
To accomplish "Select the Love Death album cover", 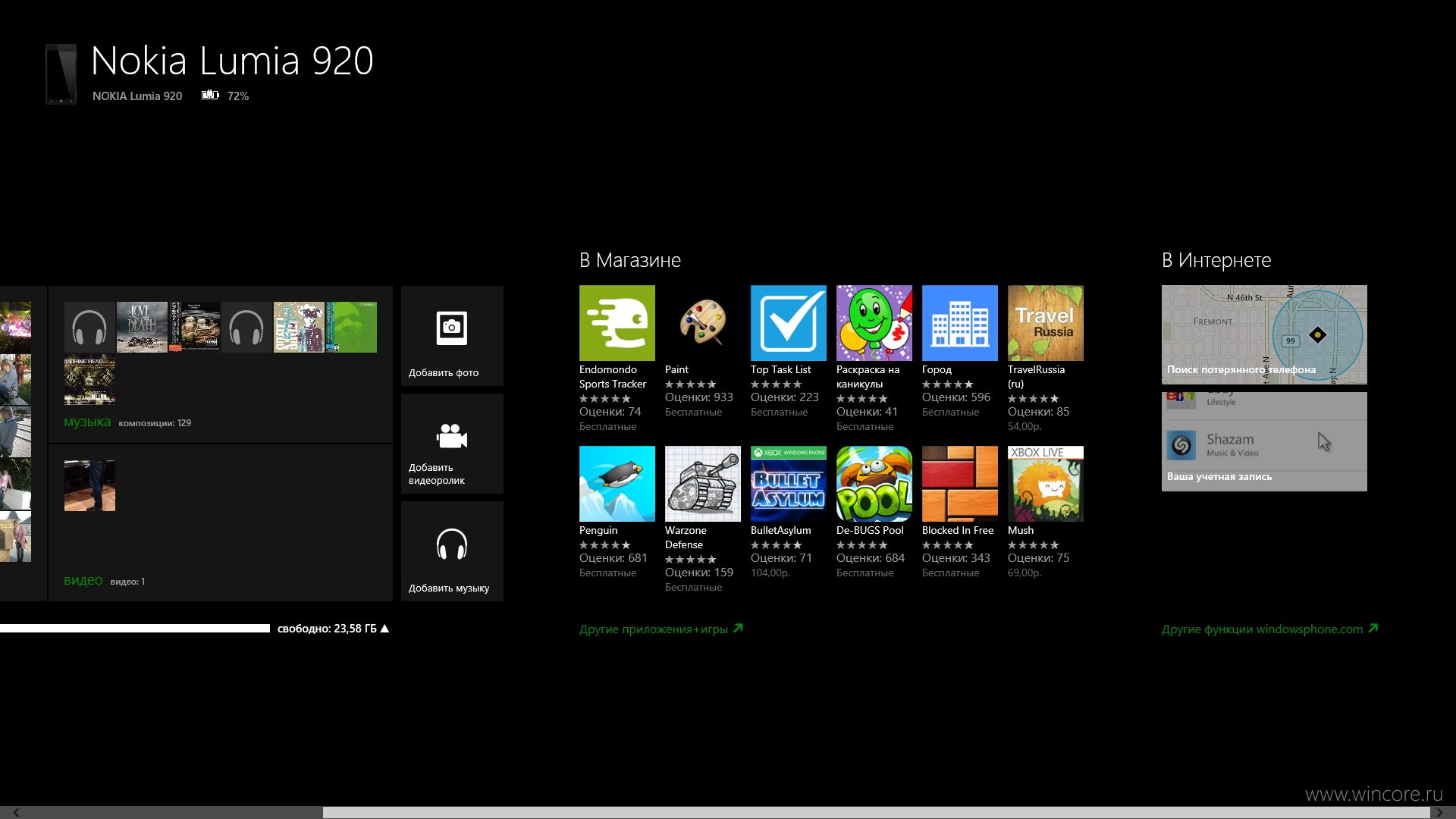I will [x=142, y=327].
